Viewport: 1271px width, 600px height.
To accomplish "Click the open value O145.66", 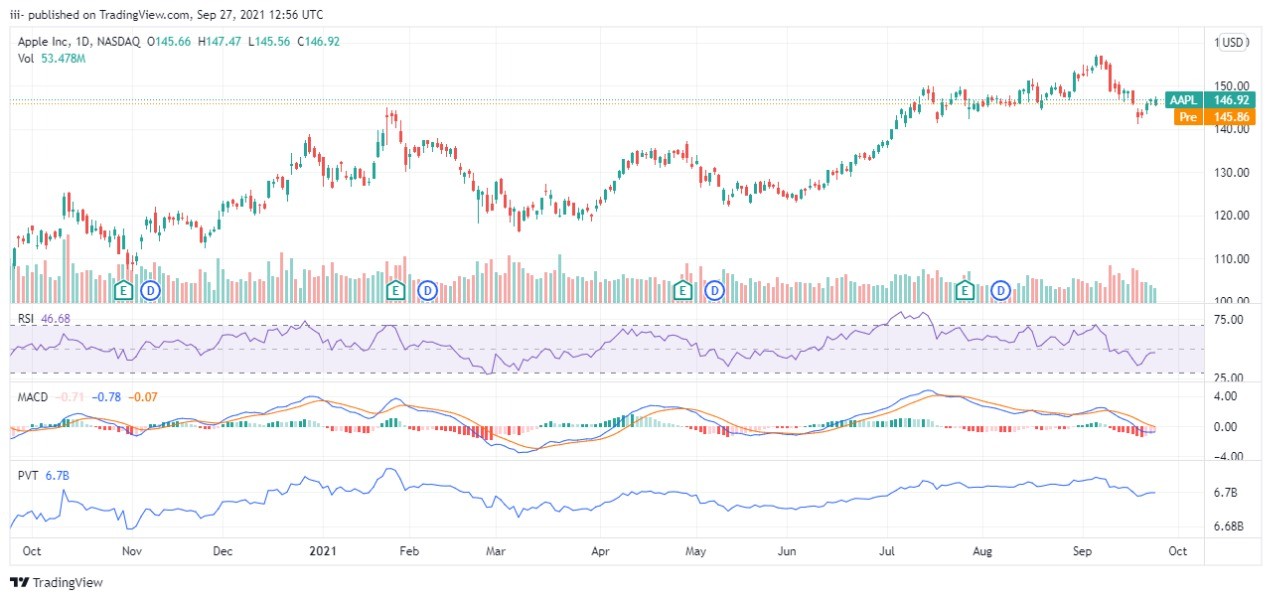I will pos(170,42).
